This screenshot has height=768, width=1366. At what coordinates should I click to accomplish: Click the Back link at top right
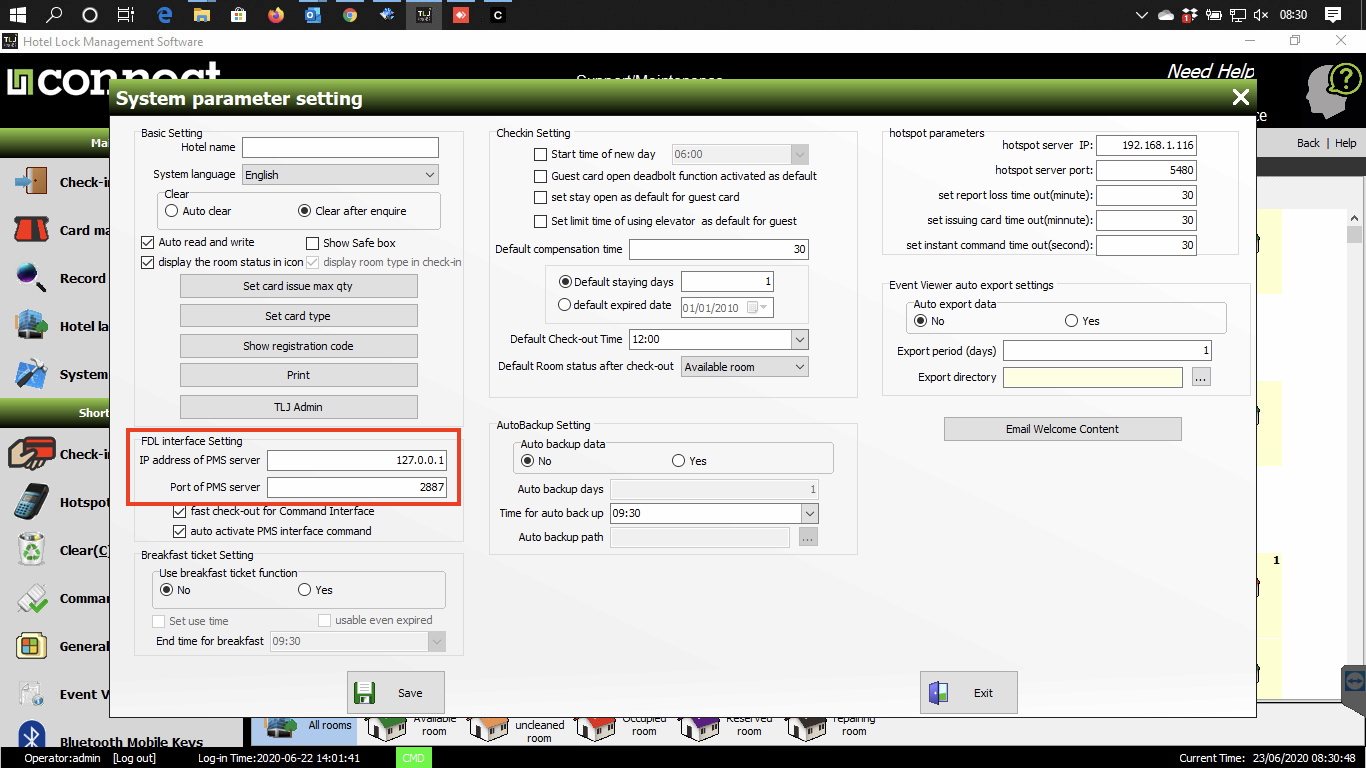[x=1308, y=143]
